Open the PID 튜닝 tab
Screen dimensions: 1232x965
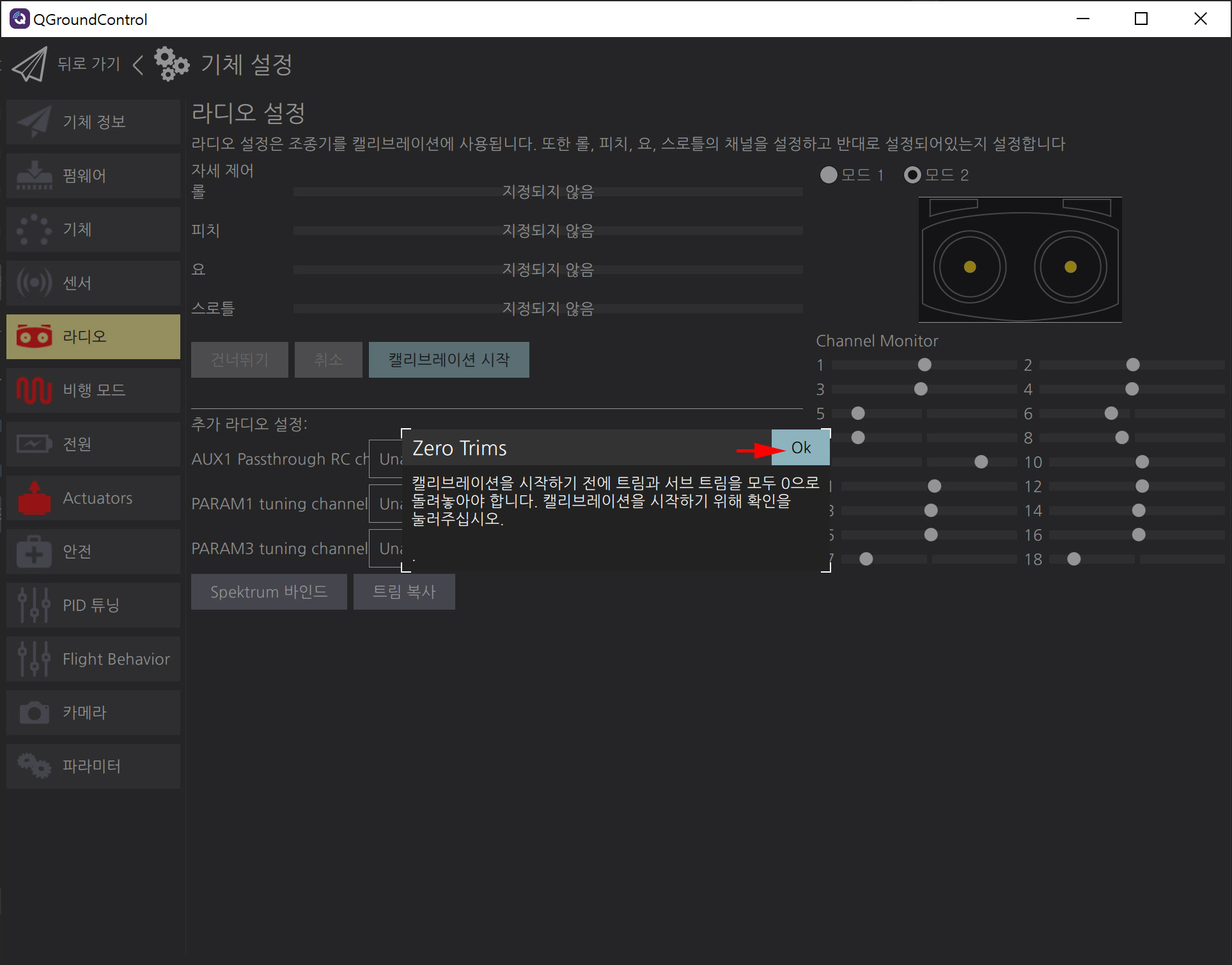[93, 605]
